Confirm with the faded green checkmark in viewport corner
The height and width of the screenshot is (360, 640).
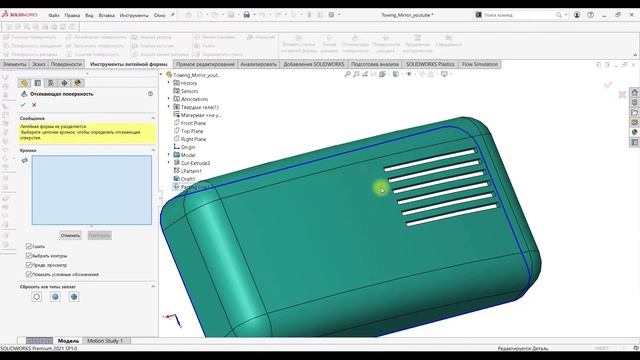click(608, 84)
